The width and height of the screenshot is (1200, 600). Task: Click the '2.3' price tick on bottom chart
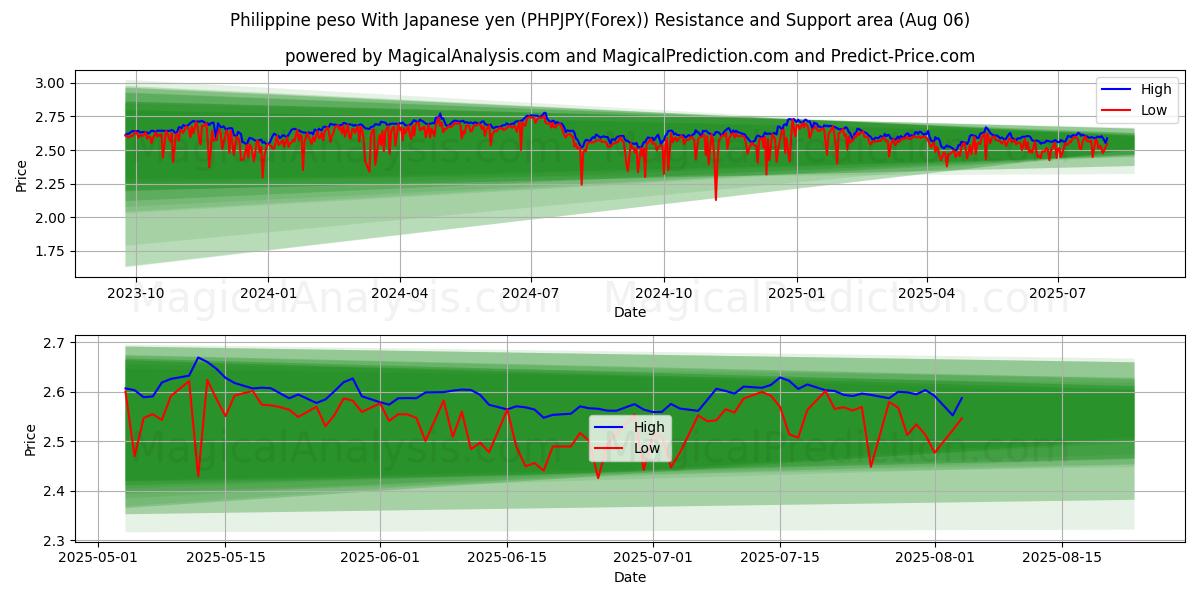54,541
